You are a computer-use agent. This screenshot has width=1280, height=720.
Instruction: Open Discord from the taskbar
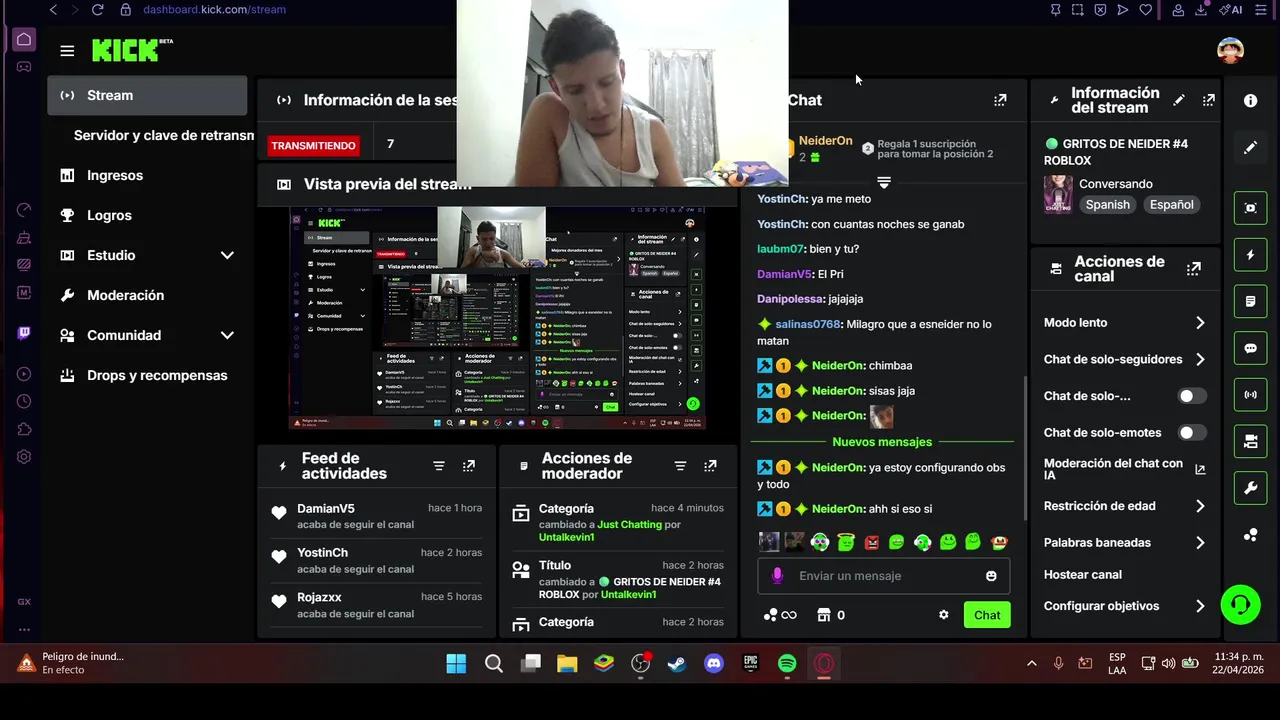tap(713, 663)
